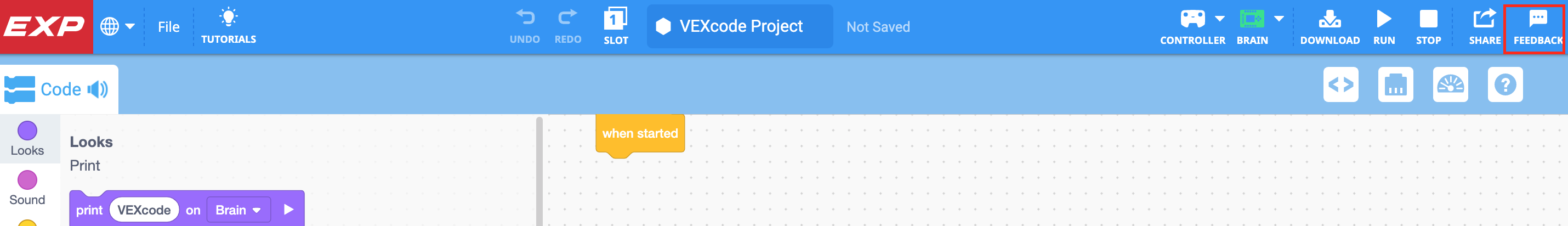Click the VEXcode Project name field
The image size is (1568, 226).
[x=740, y=26]
